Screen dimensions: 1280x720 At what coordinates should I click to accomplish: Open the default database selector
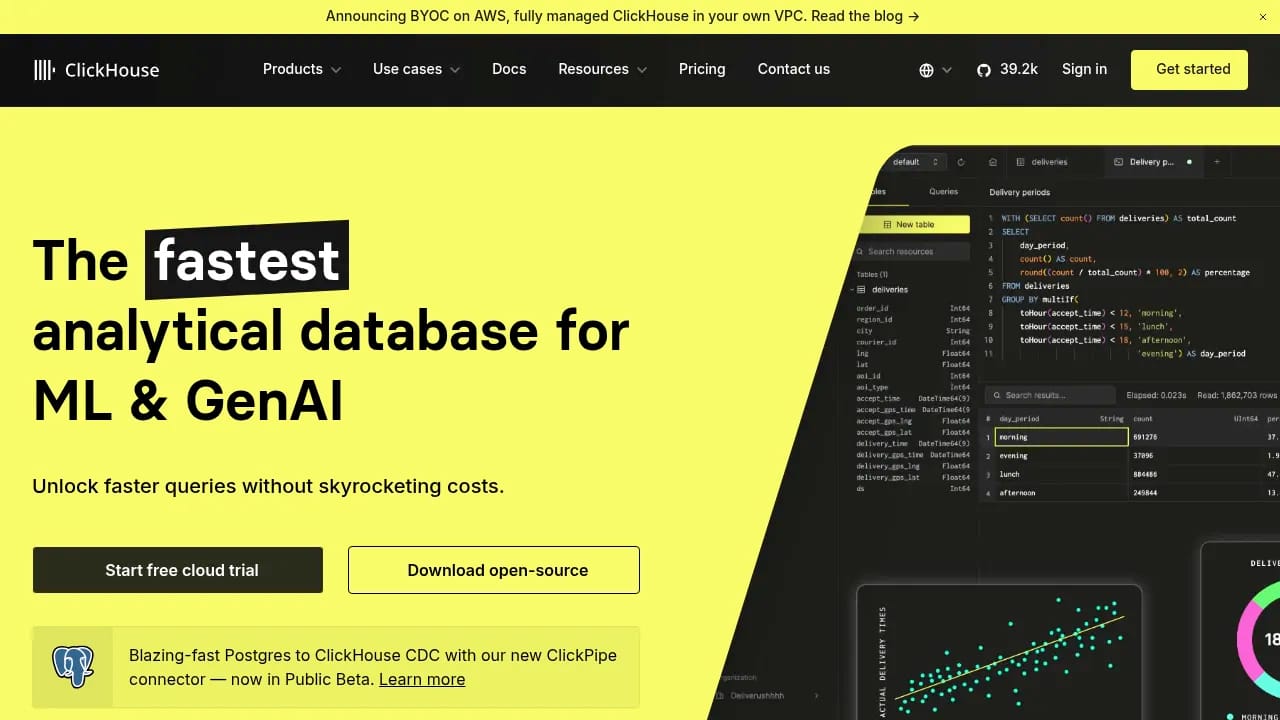(x=915, y=162)
